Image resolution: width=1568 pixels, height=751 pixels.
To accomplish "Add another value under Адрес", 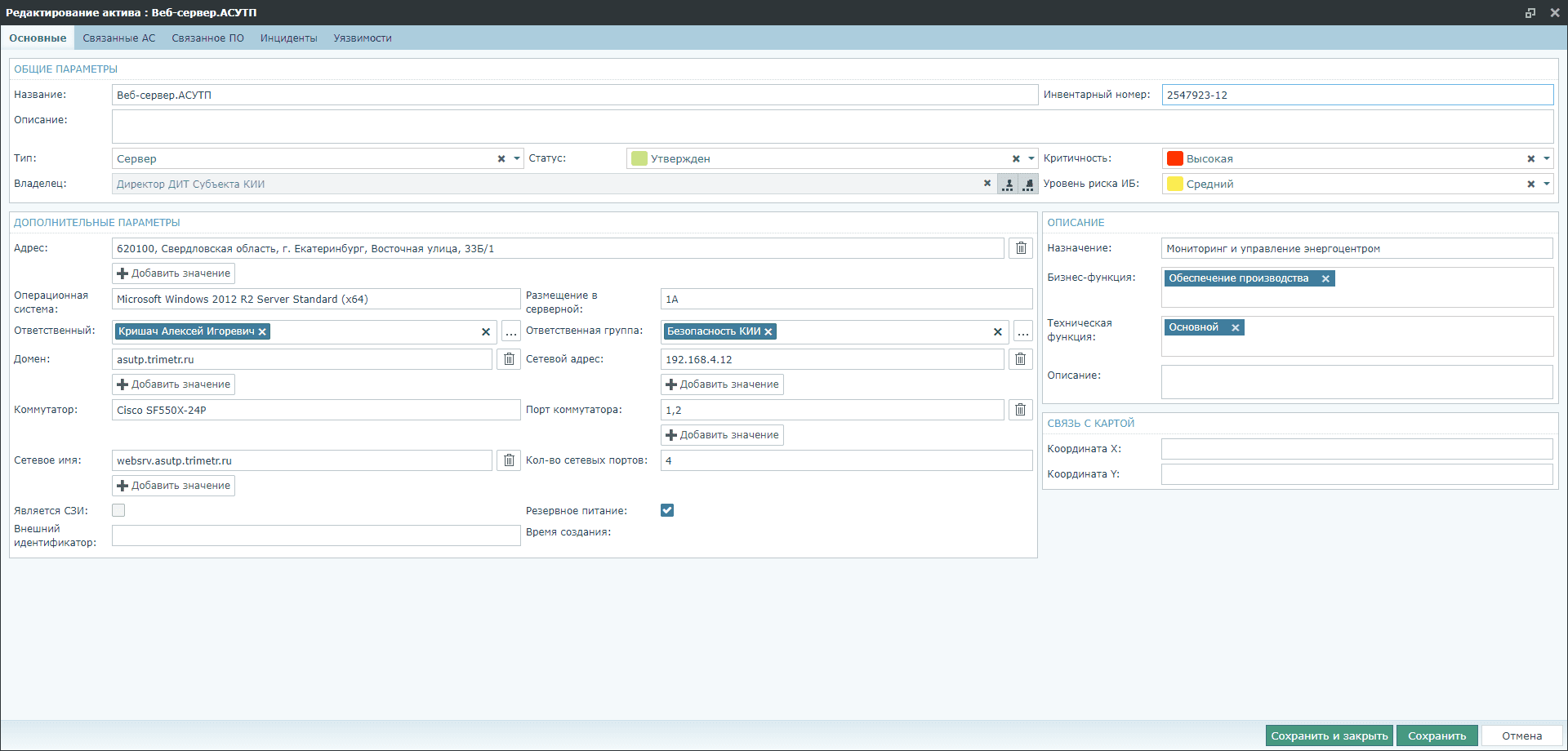I will point(173,273).
